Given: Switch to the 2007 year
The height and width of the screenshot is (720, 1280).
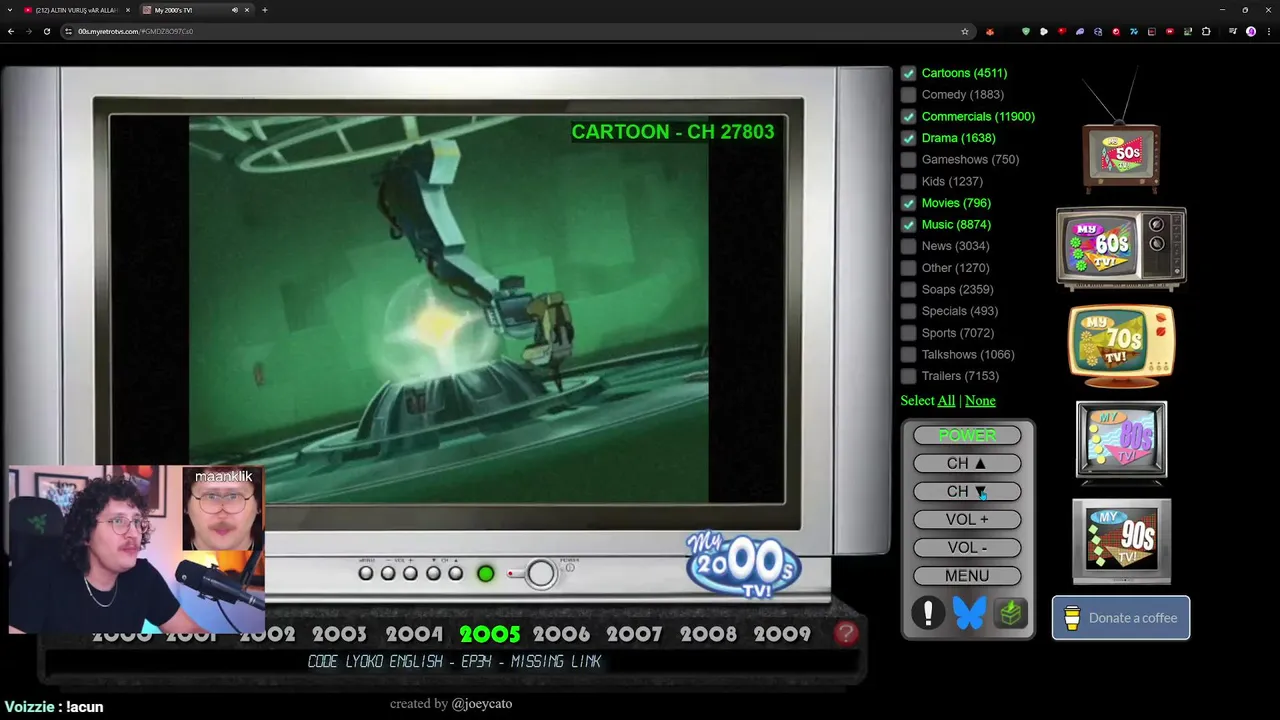Looking at the screenshot, I should (634, 634).
